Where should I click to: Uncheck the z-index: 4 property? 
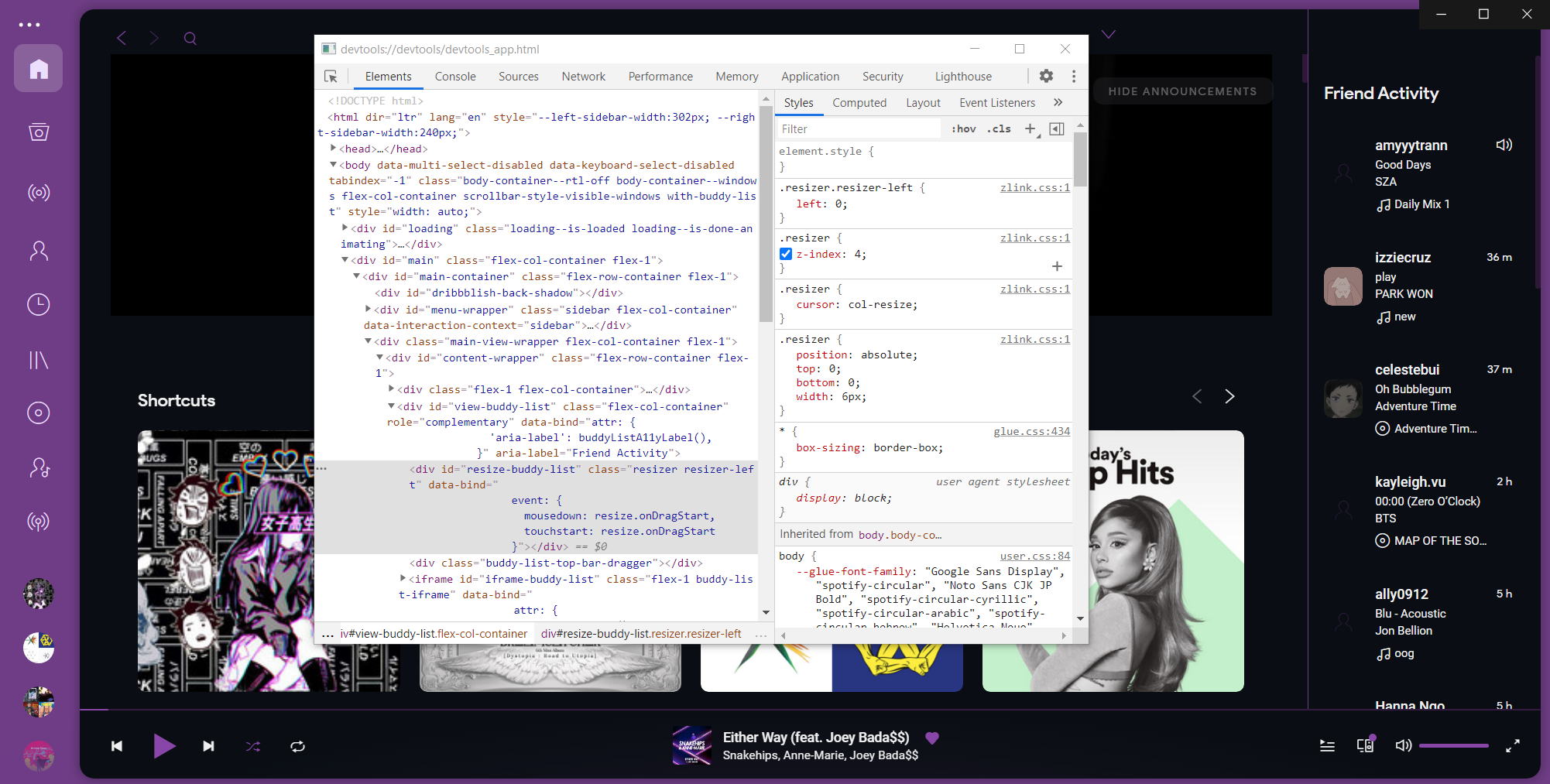(x=786, y=254)
